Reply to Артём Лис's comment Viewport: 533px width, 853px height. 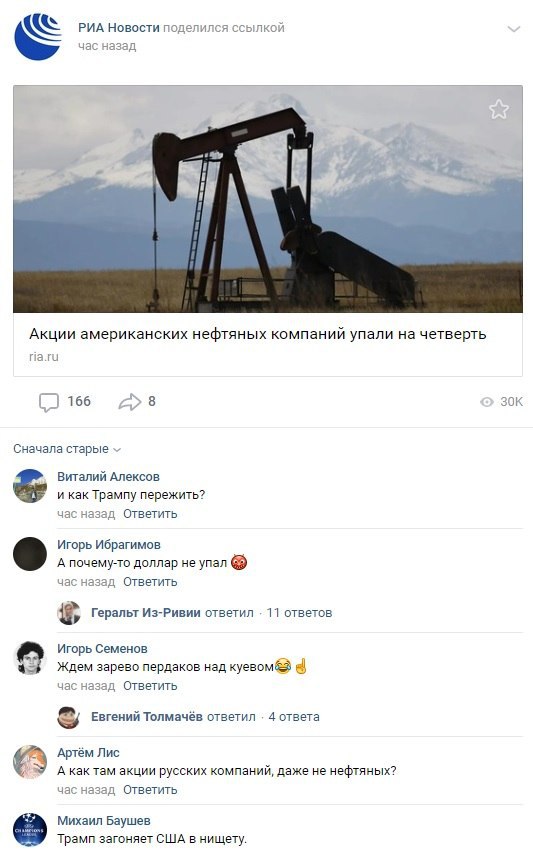pyautogui.click(x=150, y=789)
